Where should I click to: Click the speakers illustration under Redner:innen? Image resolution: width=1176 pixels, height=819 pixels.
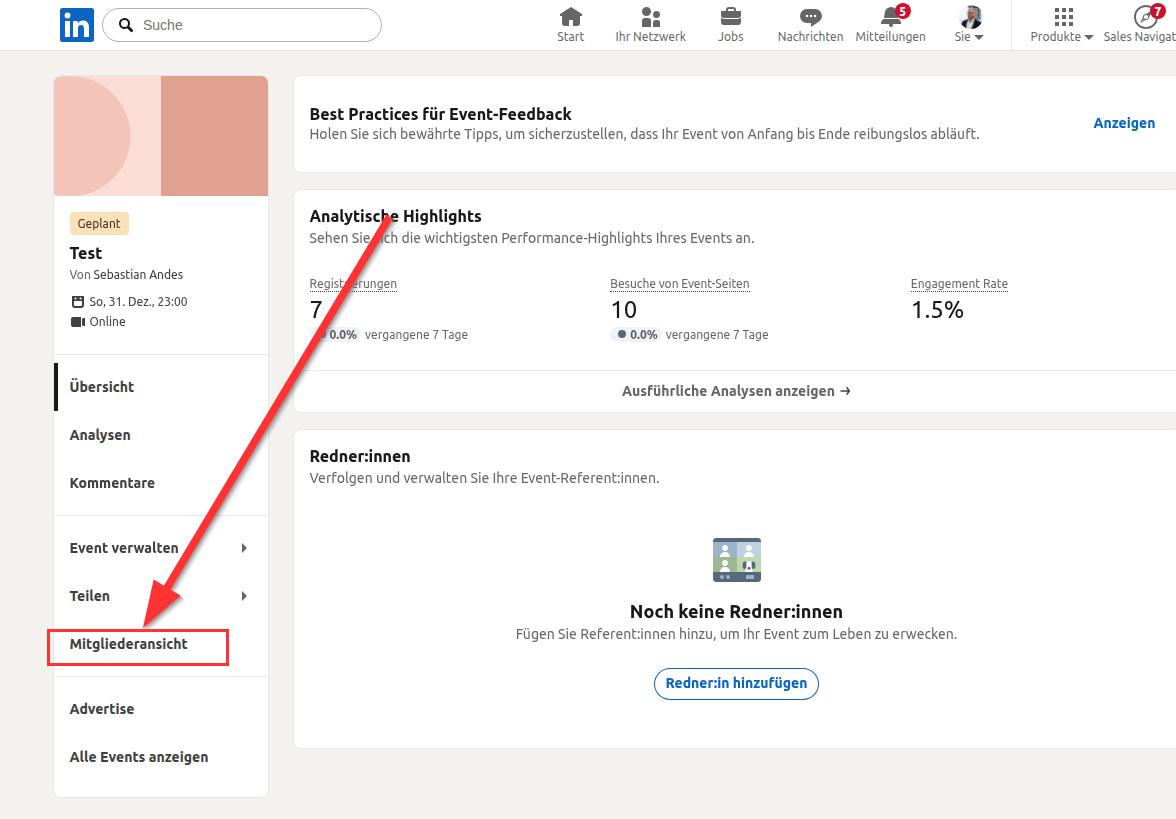pyautogui.click(x=736, y=560)
